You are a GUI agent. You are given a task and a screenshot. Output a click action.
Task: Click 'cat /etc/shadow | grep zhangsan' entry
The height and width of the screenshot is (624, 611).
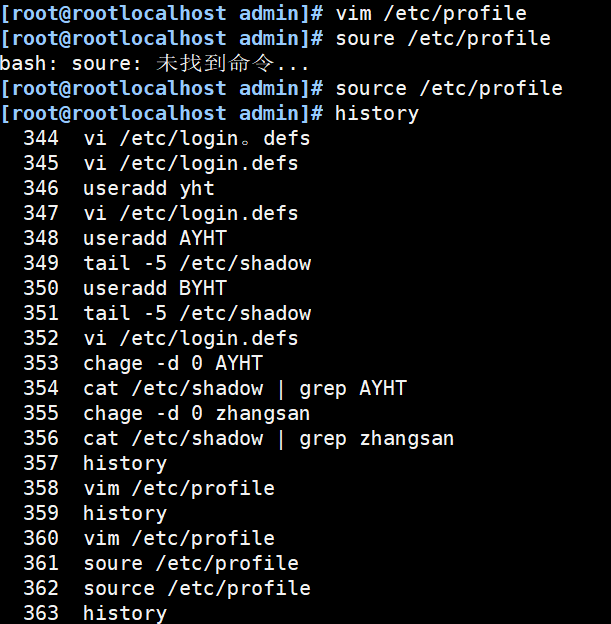click(239, 439)
